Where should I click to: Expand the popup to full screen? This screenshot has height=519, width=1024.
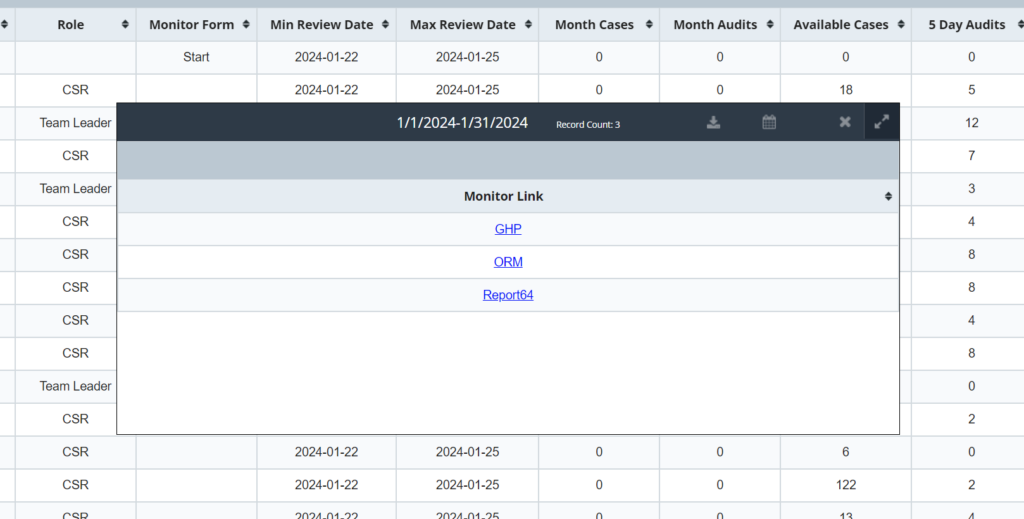tap(881, 122)
